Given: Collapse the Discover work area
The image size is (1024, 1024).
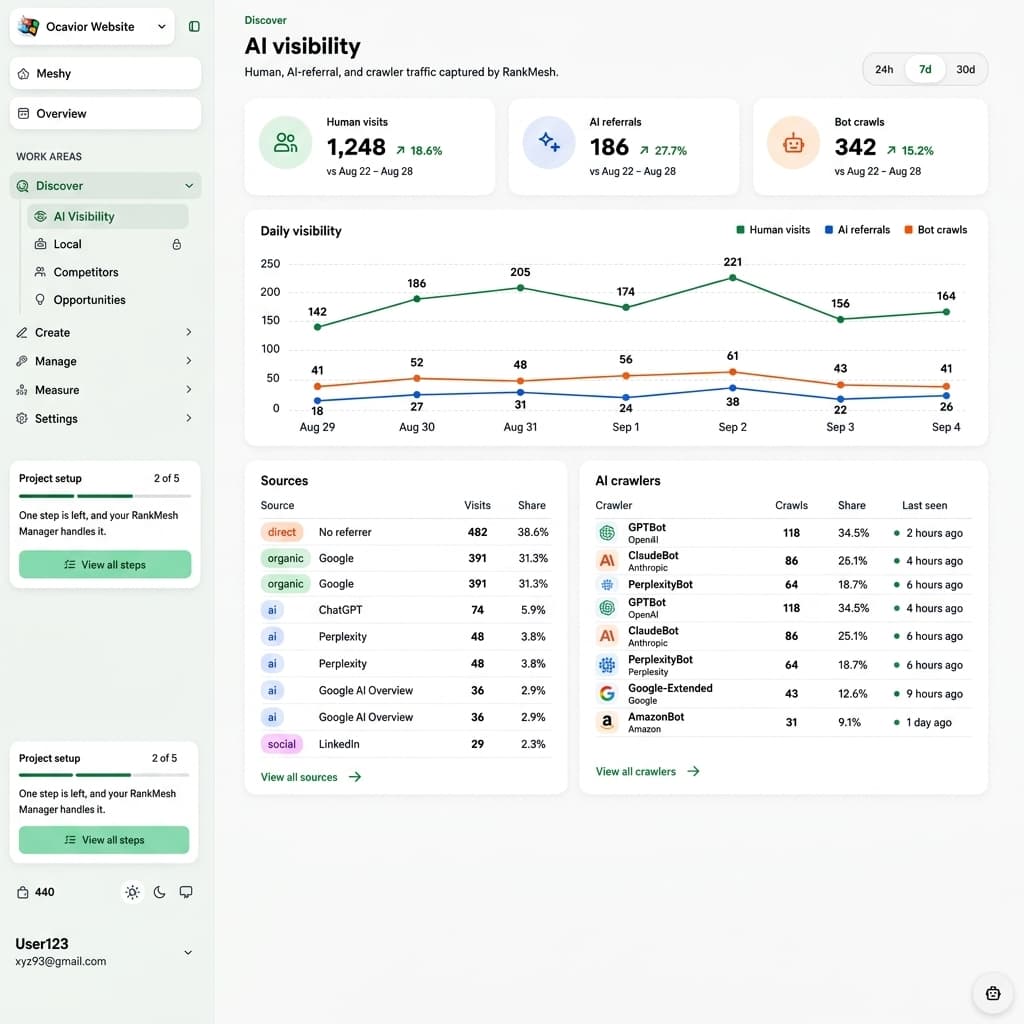Looking at the screenshot, I should point(105,185).
